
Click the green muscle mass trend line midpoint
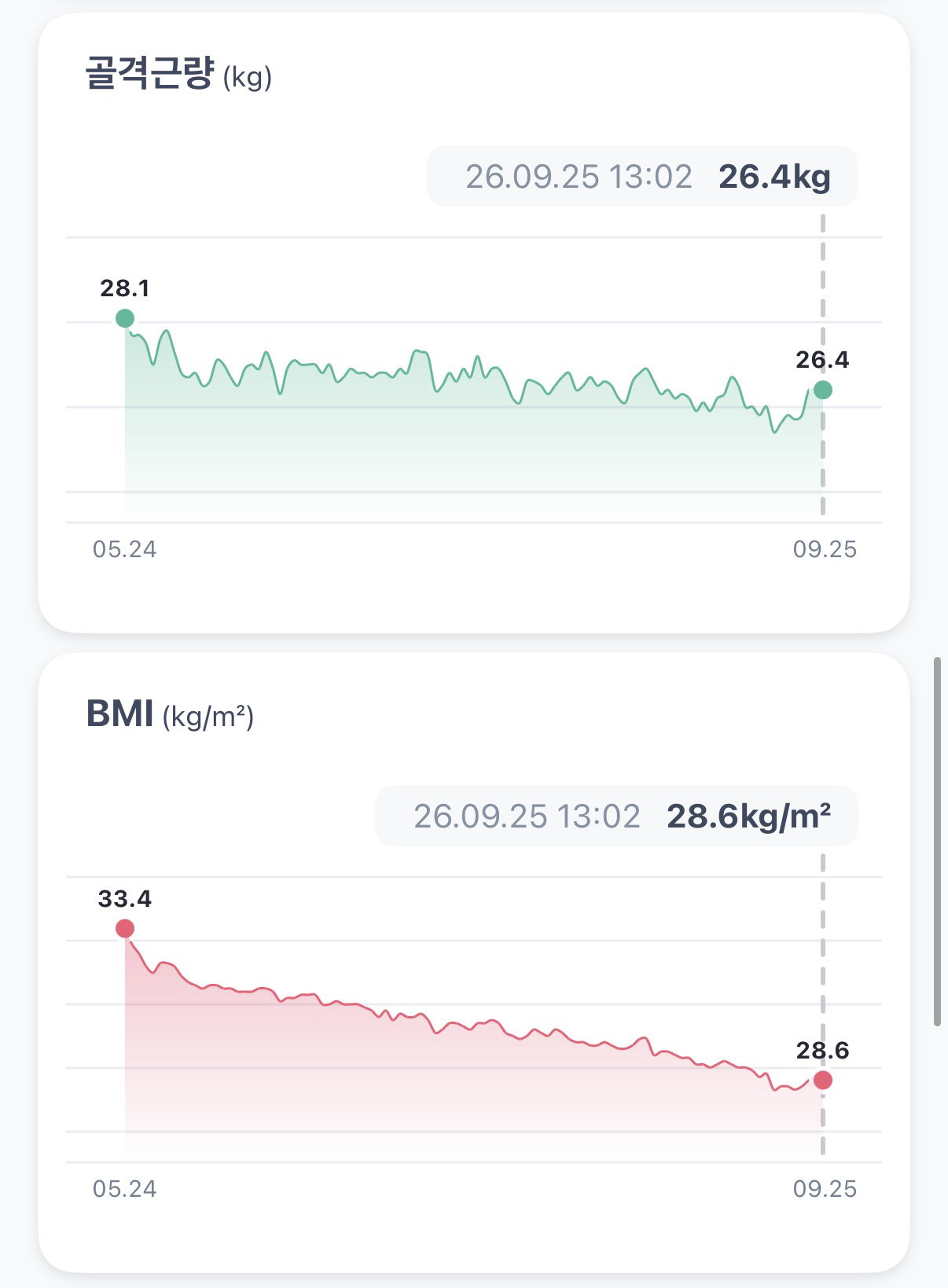474,368
